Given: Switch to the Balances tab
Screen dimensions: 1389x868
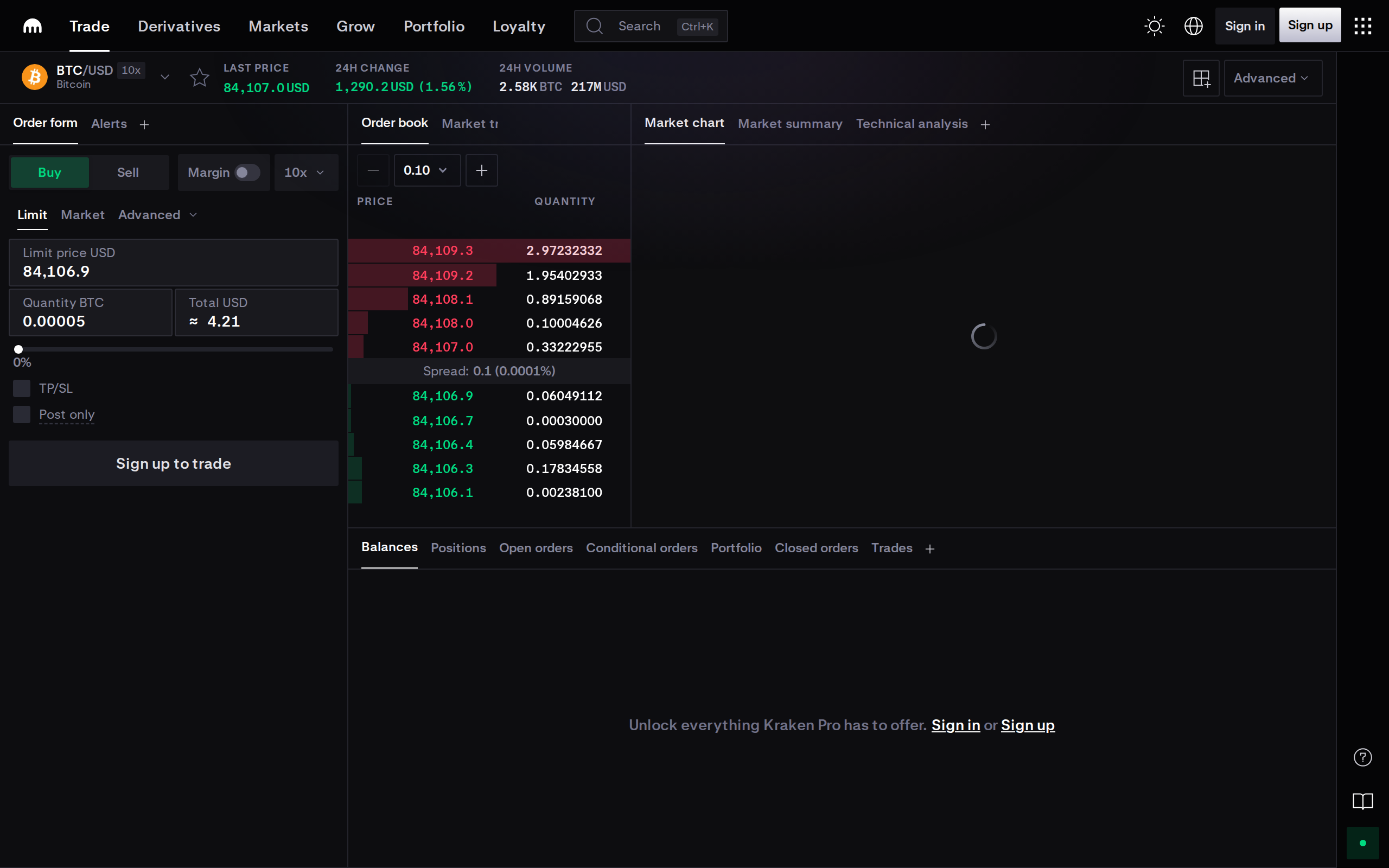Looking at the screenshot, I should (389, 547).
